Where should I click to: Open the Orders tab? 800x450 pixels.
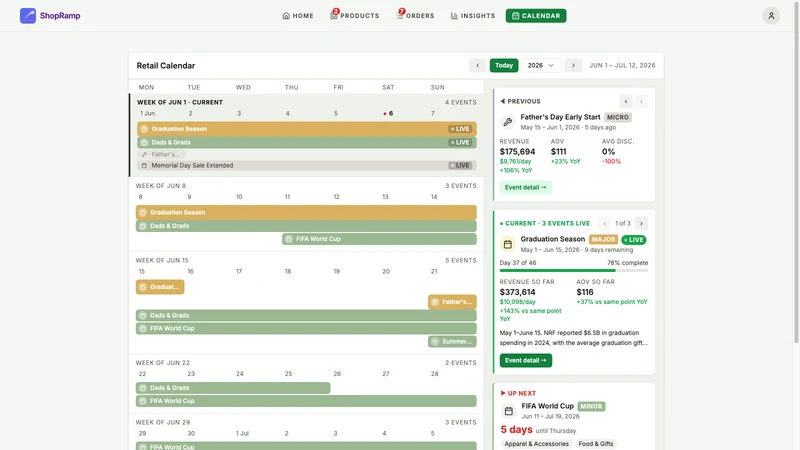point(415,16)
